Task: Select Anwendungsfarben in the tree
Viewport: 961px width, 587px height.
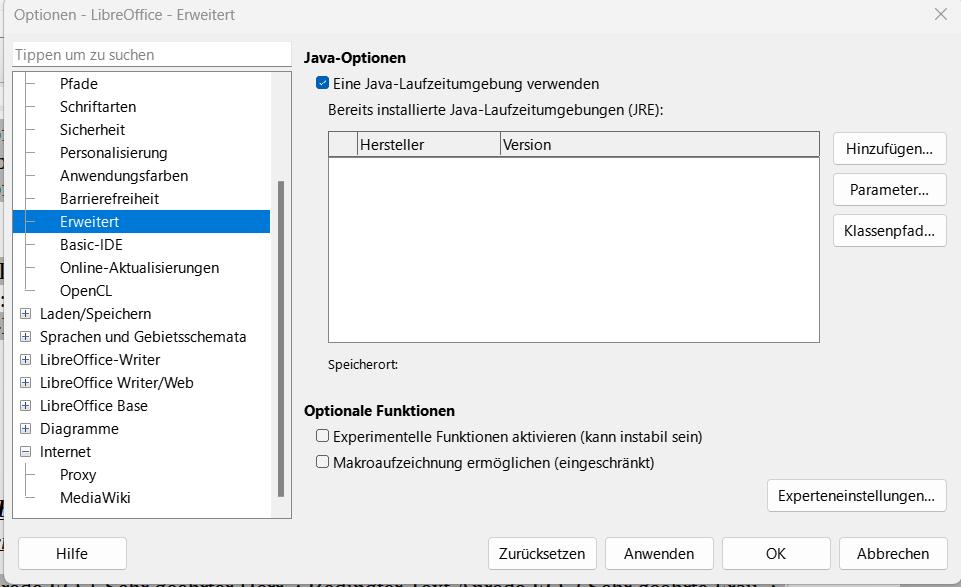Action: tap(124, 176)
